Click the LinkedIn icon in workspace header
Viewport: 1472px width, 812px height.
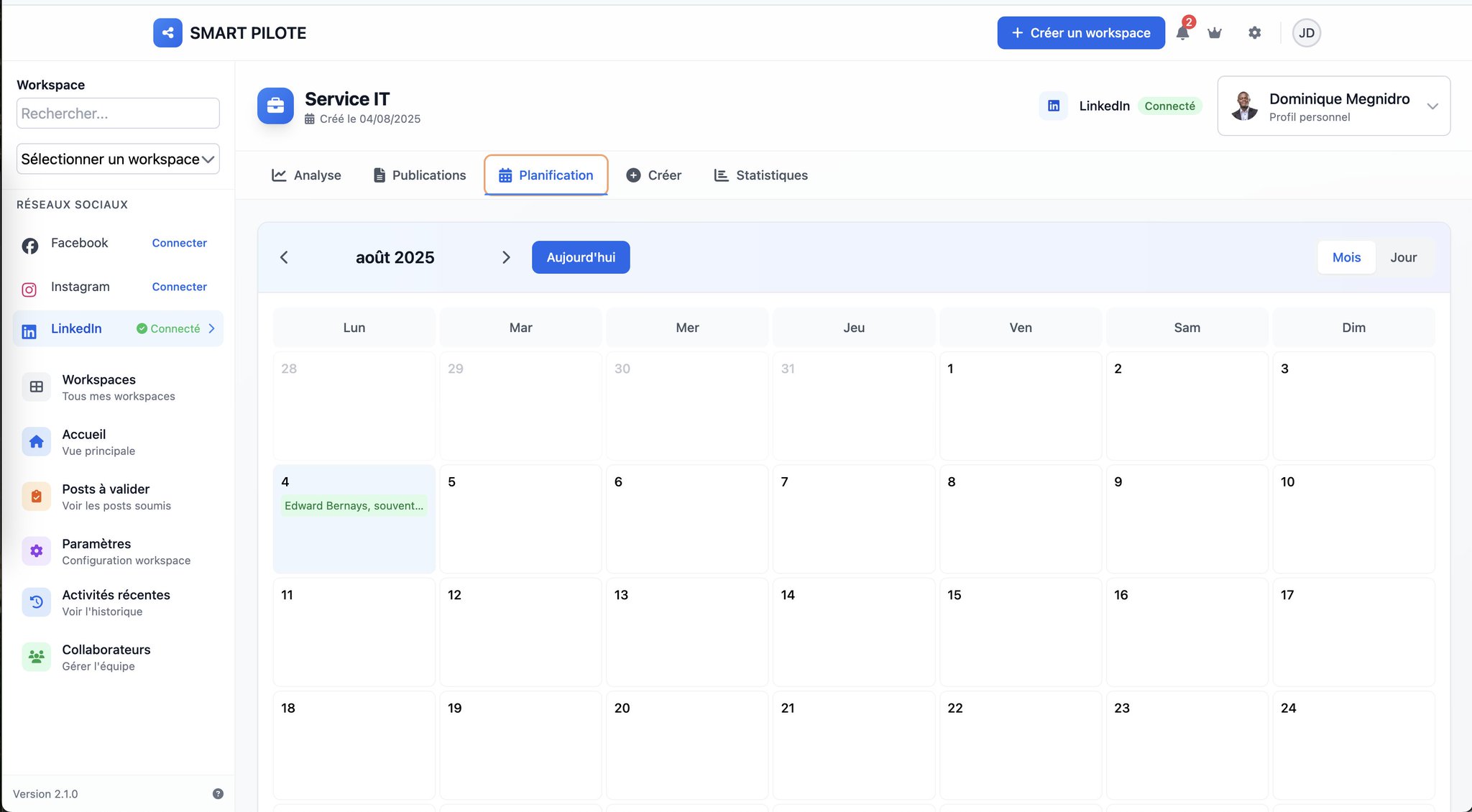(1054, 106)
